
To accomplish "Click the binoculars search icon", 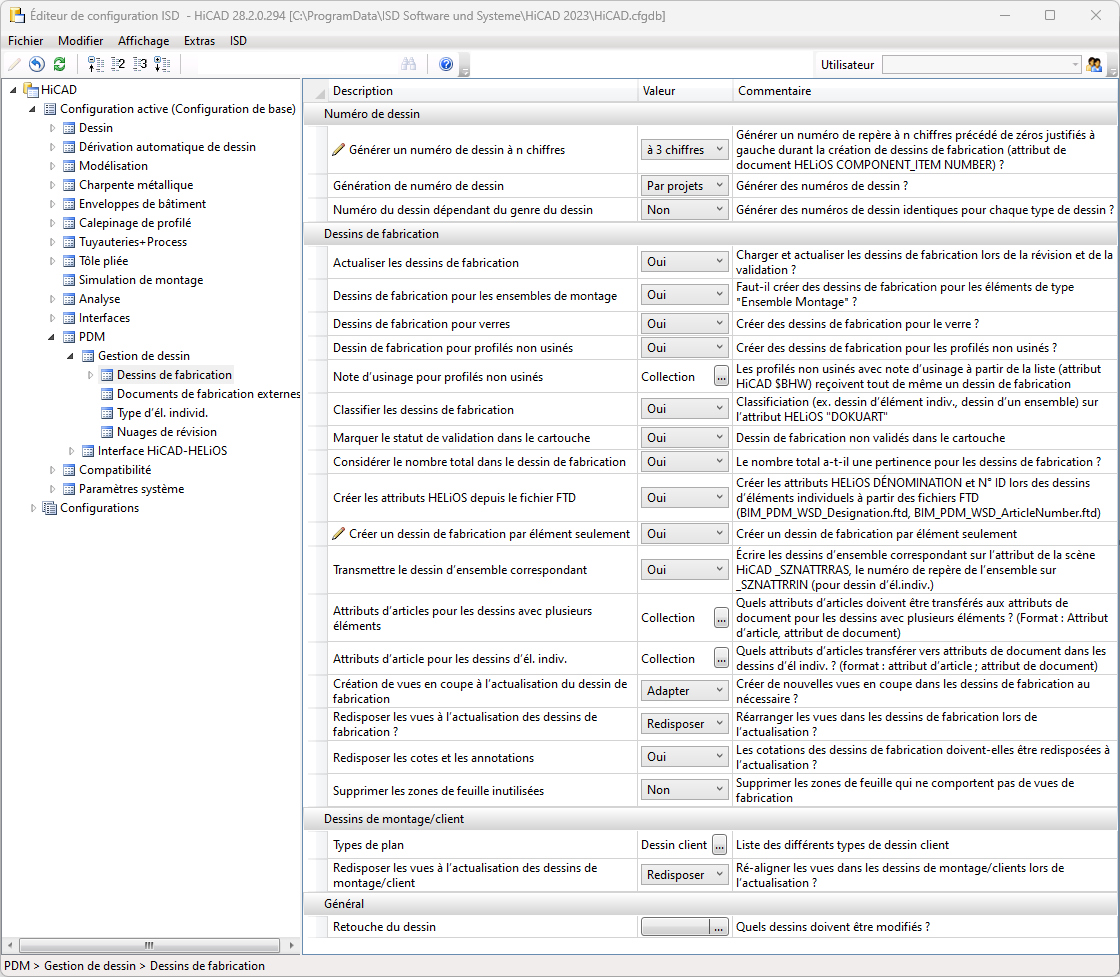I will click(409, 64).
